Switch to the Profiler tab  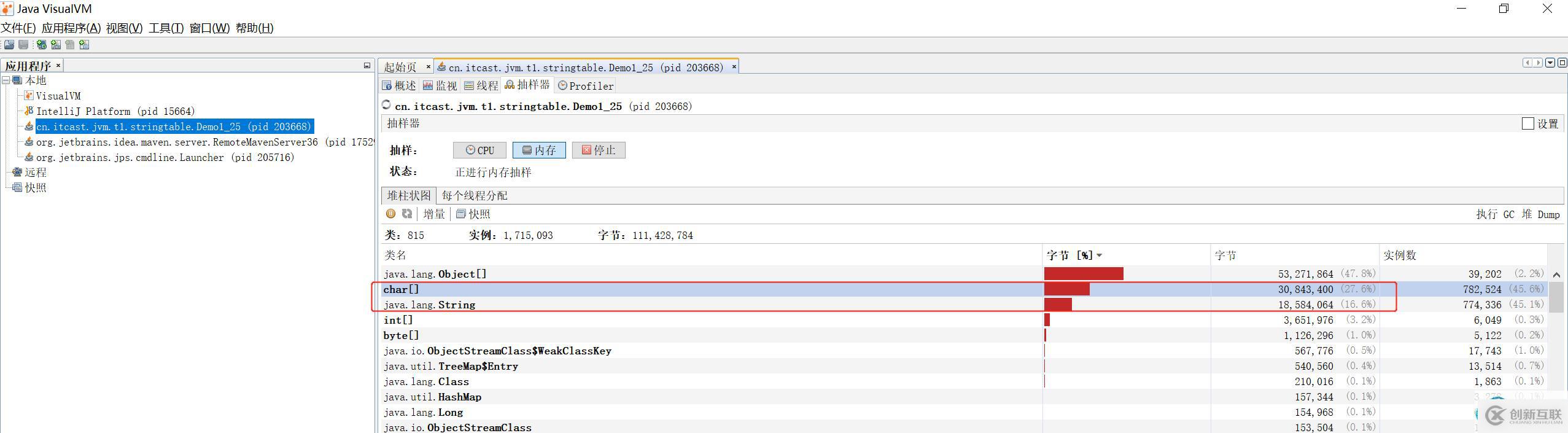[x=586, y=85]
